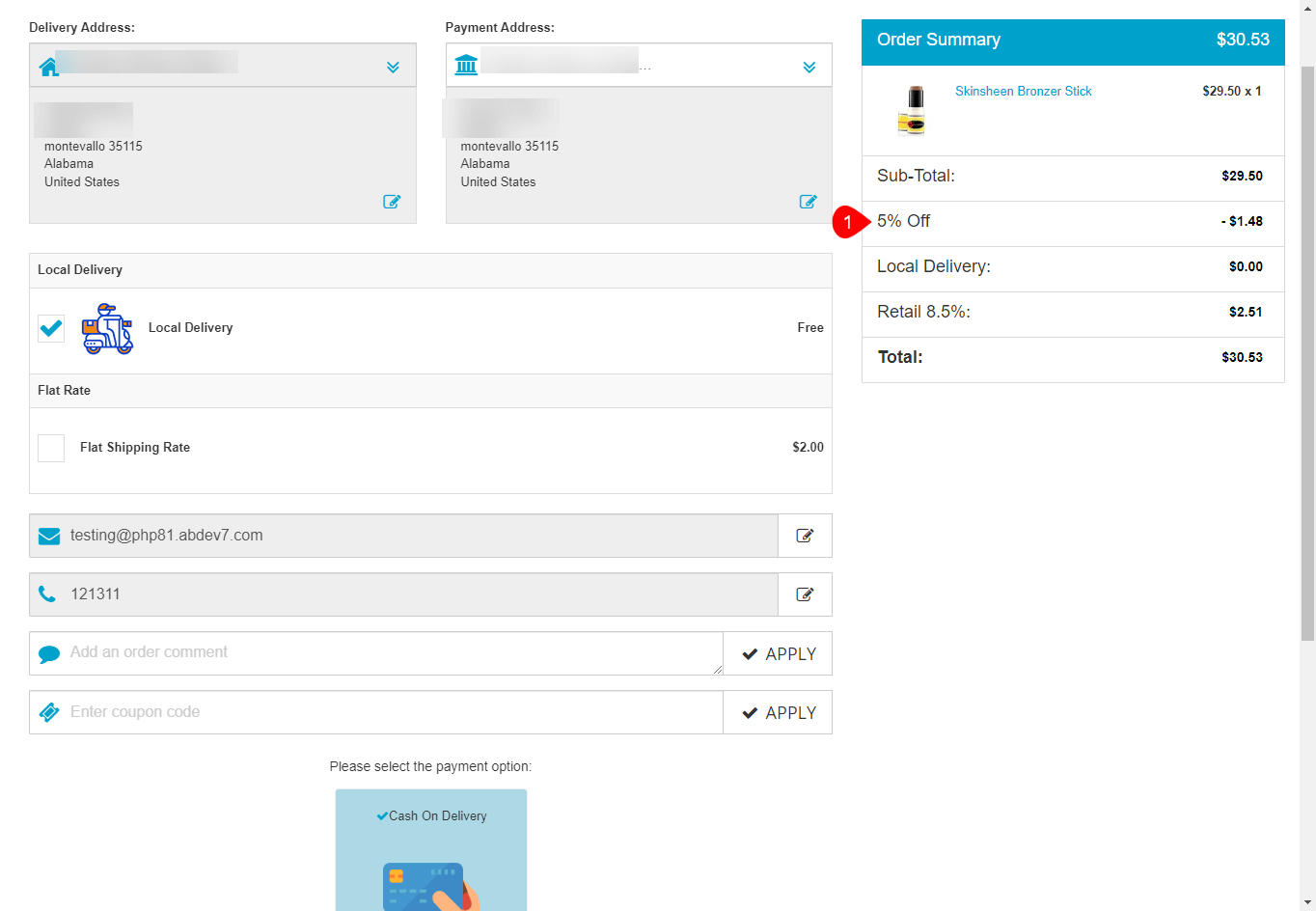Edit the payment address details
The image size is (1316, 911).
tap(809, 202)
